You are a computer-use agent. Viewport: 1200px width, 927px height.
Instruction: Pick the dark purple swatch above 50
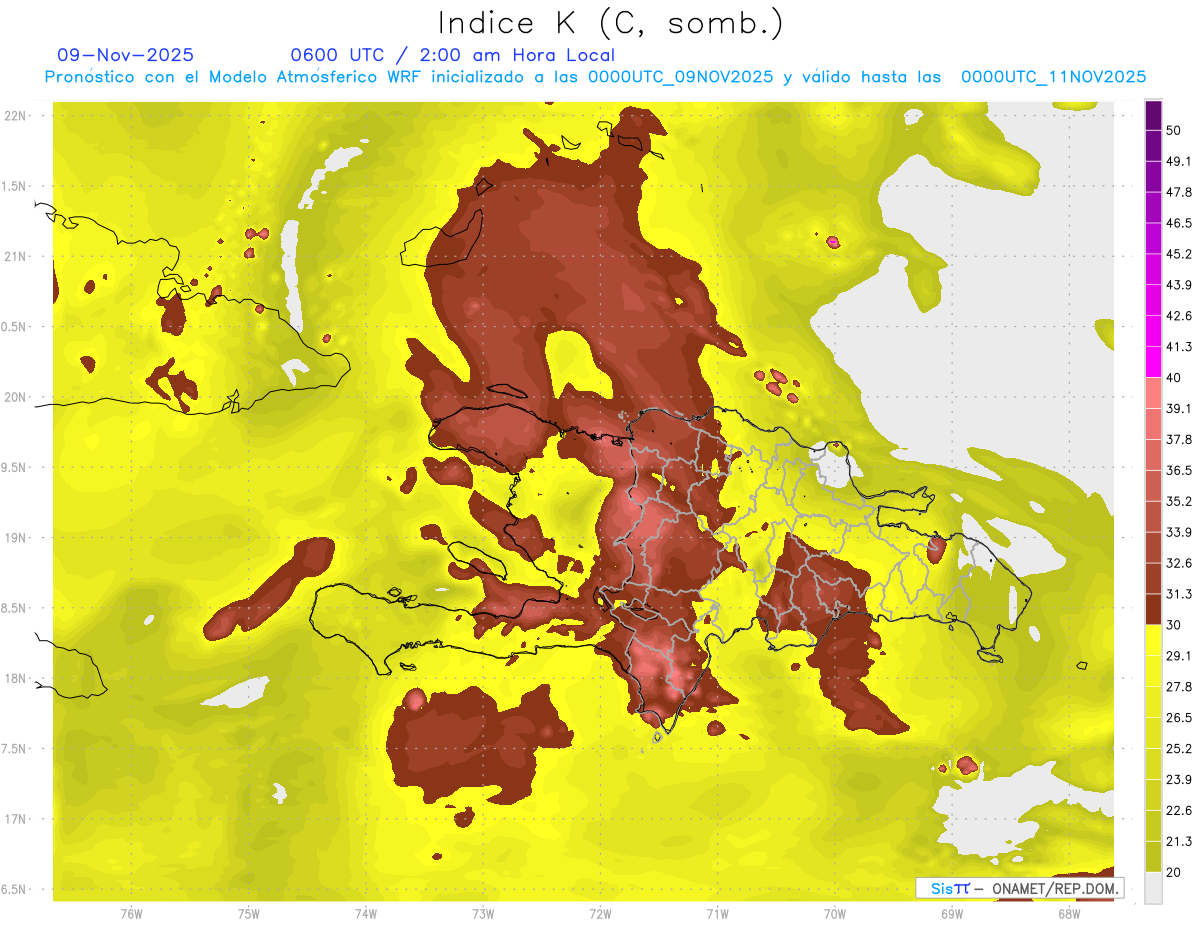tap(1153, 116)
